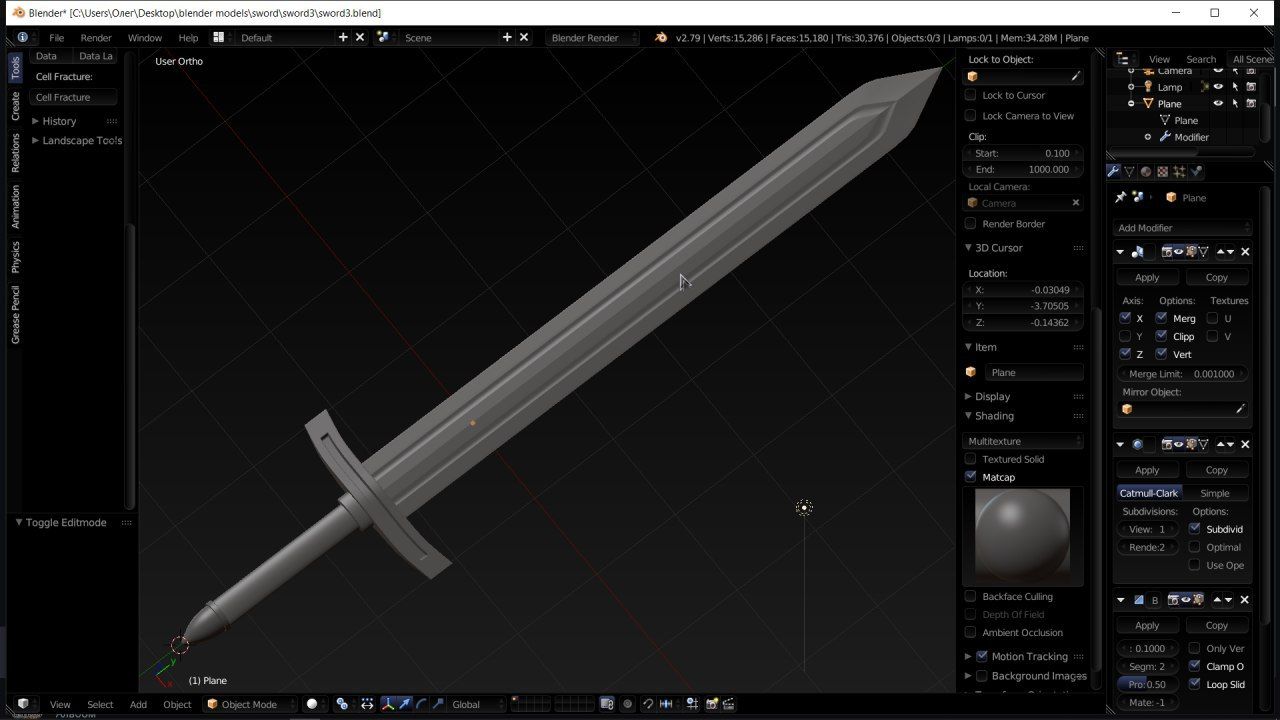The image size is (1280, 720).
Task: Select the scale manipulator icon
Action: [x=438, y=704]
